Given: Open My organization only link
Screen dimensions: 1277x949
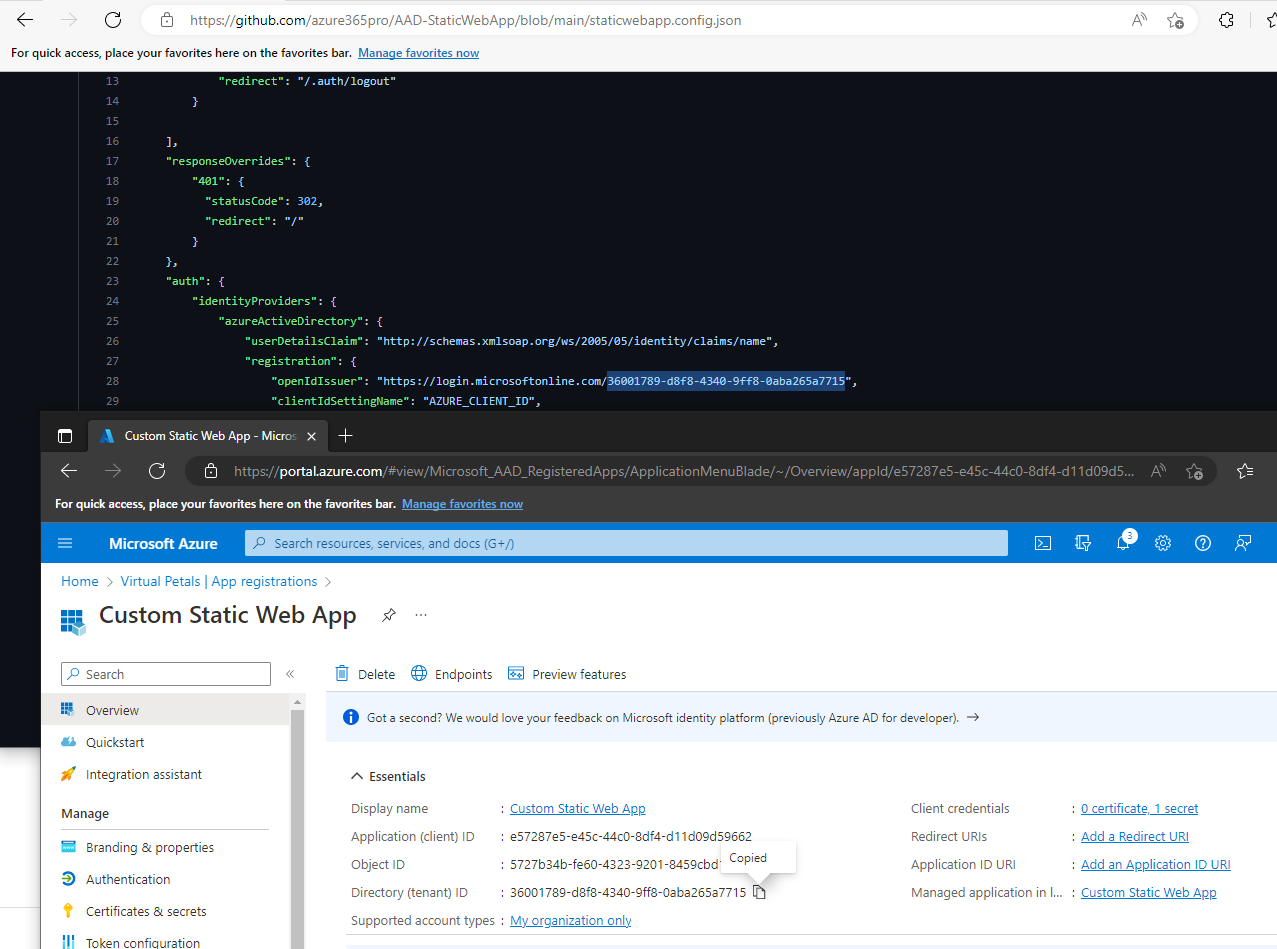Looking at the screenshot, I should click(x=571, y=920).
